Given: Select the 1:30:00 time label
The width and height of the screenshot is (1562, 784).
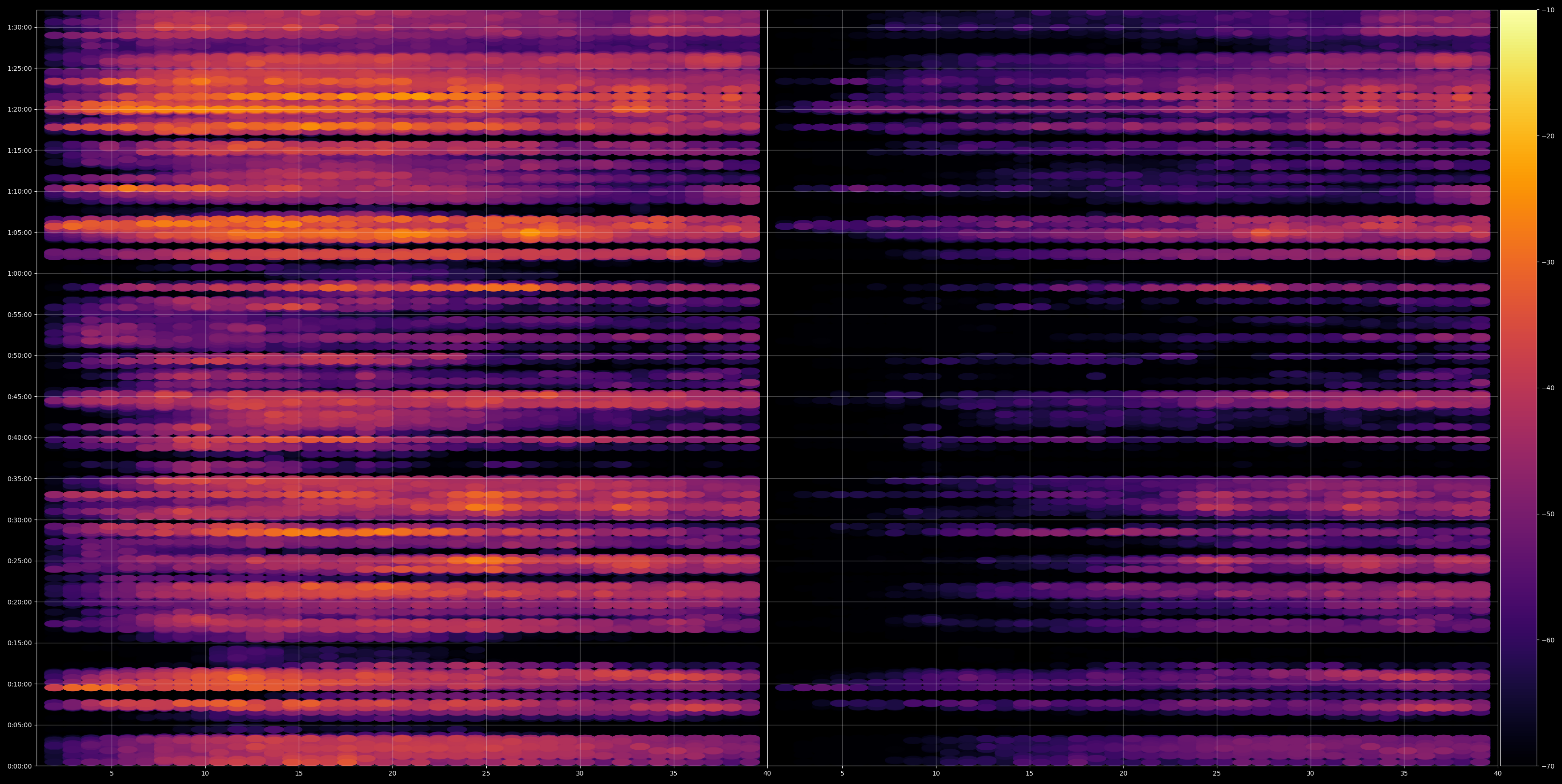Looking at the screenshot, I should point(20,27).
